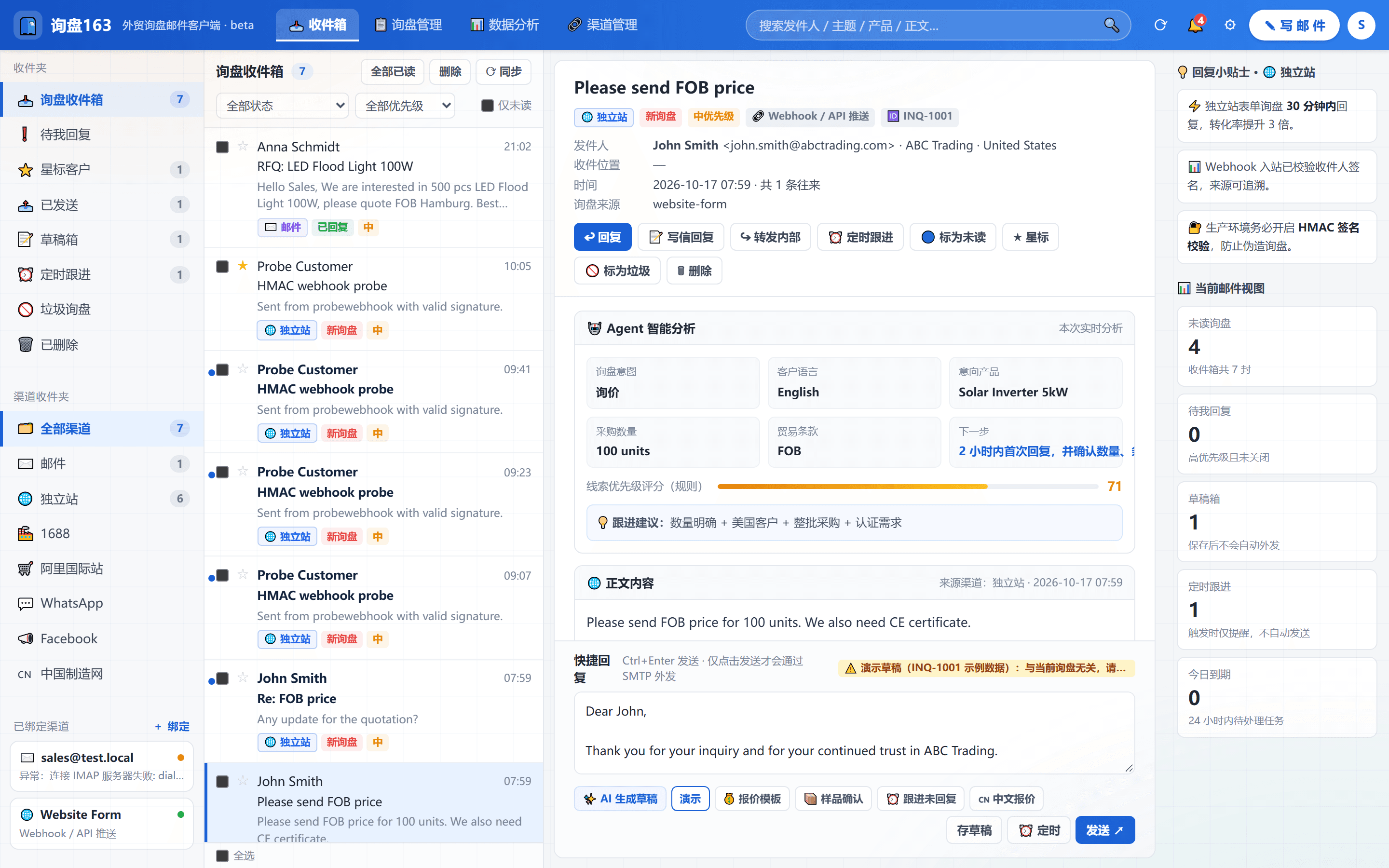The image size is (1389, 868).
Task: Open 已删除 trash folder
Action: (x=102, y=344)
